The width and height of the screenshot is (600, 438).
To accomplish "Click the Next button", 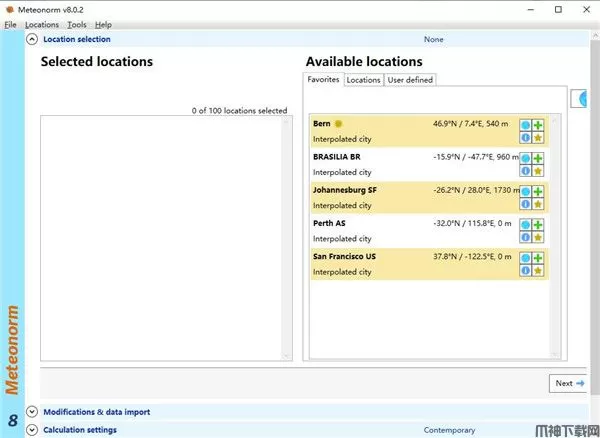I will pyautogui.click(x=569, y=383).
